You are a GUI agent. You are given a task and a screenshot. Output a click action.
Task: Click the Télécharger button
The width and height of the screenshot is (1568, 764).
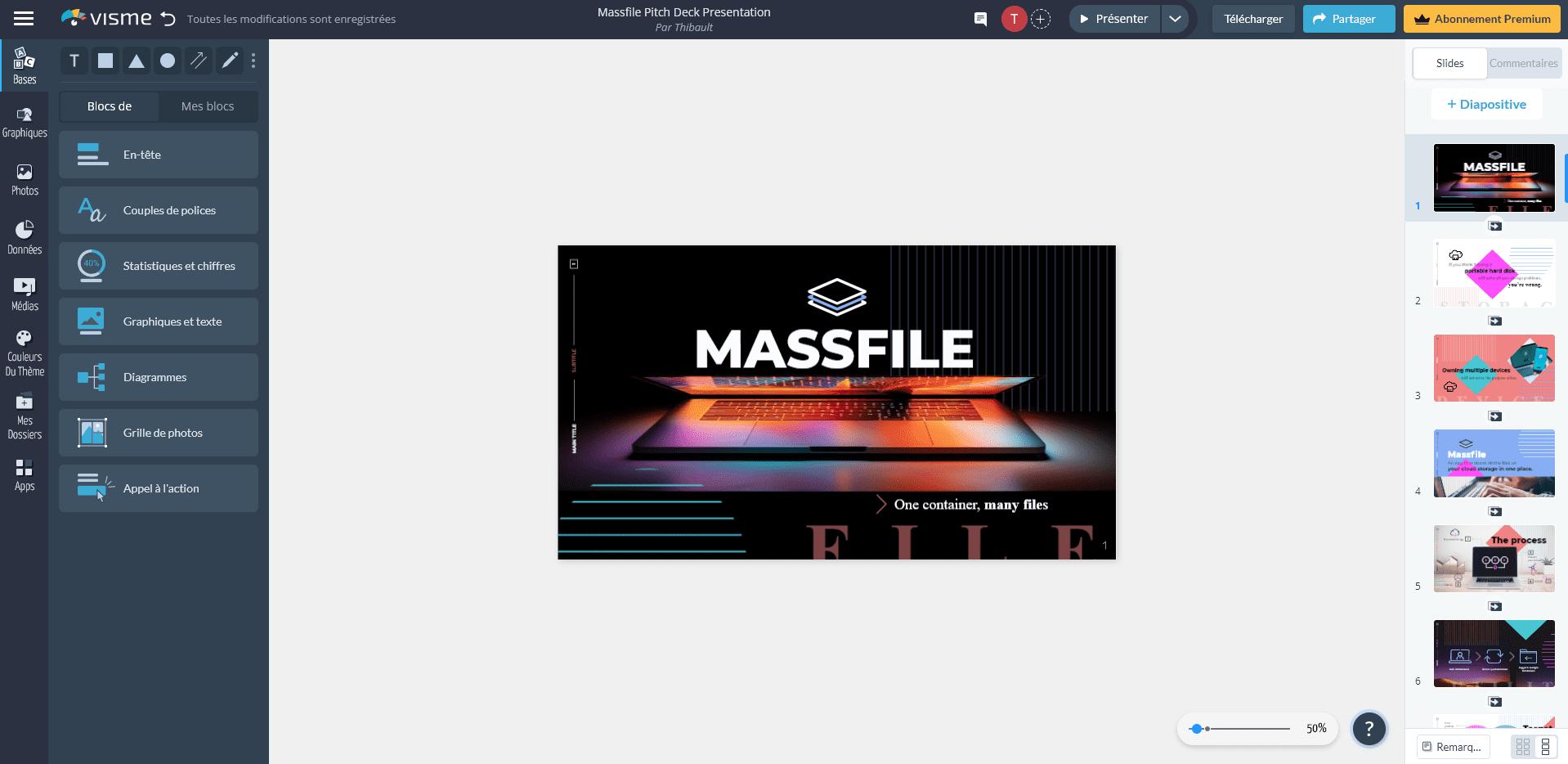tap(1252, 18)
